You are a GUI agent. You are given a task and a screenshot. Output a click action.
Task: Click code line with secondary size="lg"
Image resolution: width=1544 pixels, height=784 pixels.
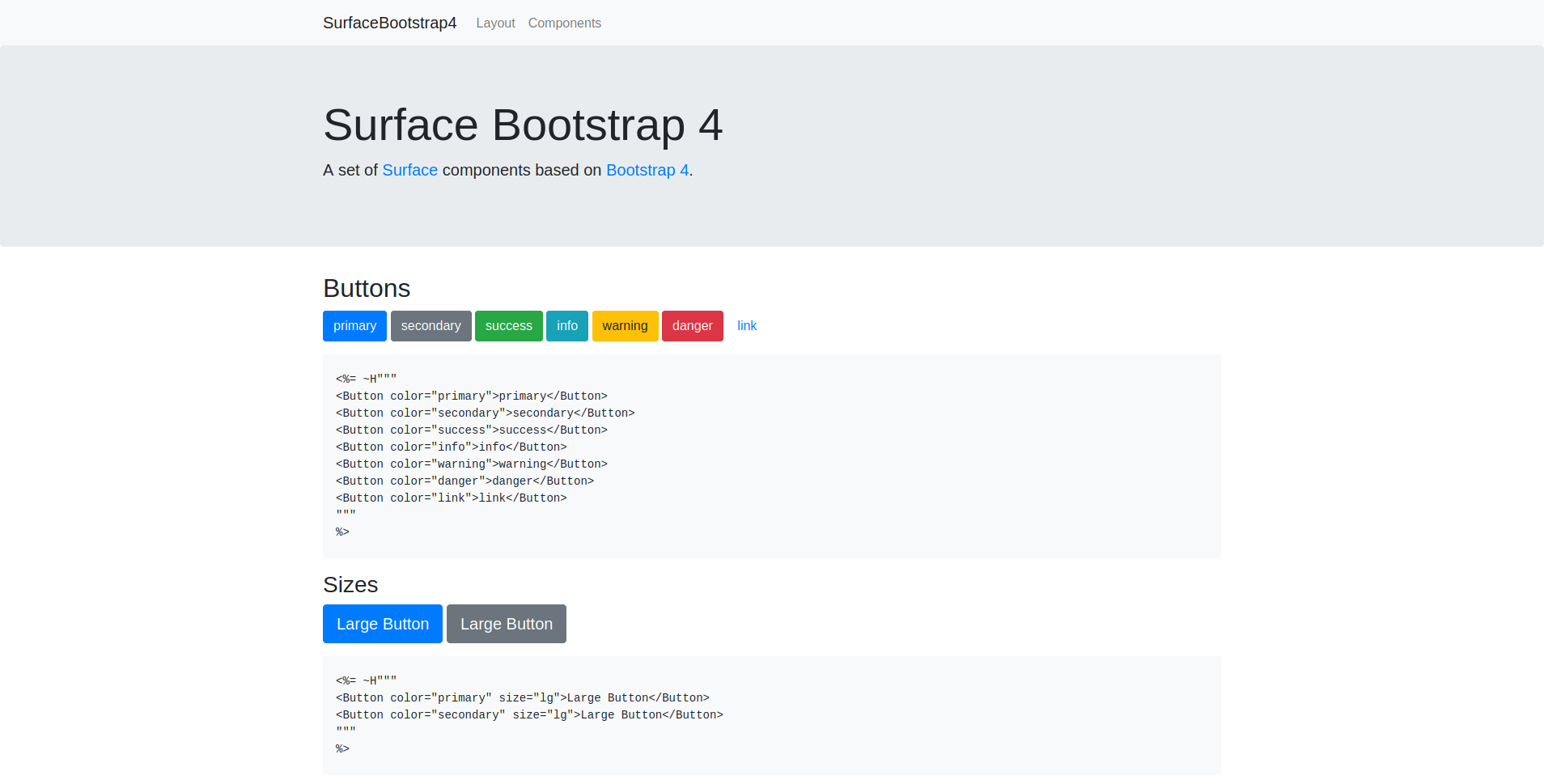[529, 714]
